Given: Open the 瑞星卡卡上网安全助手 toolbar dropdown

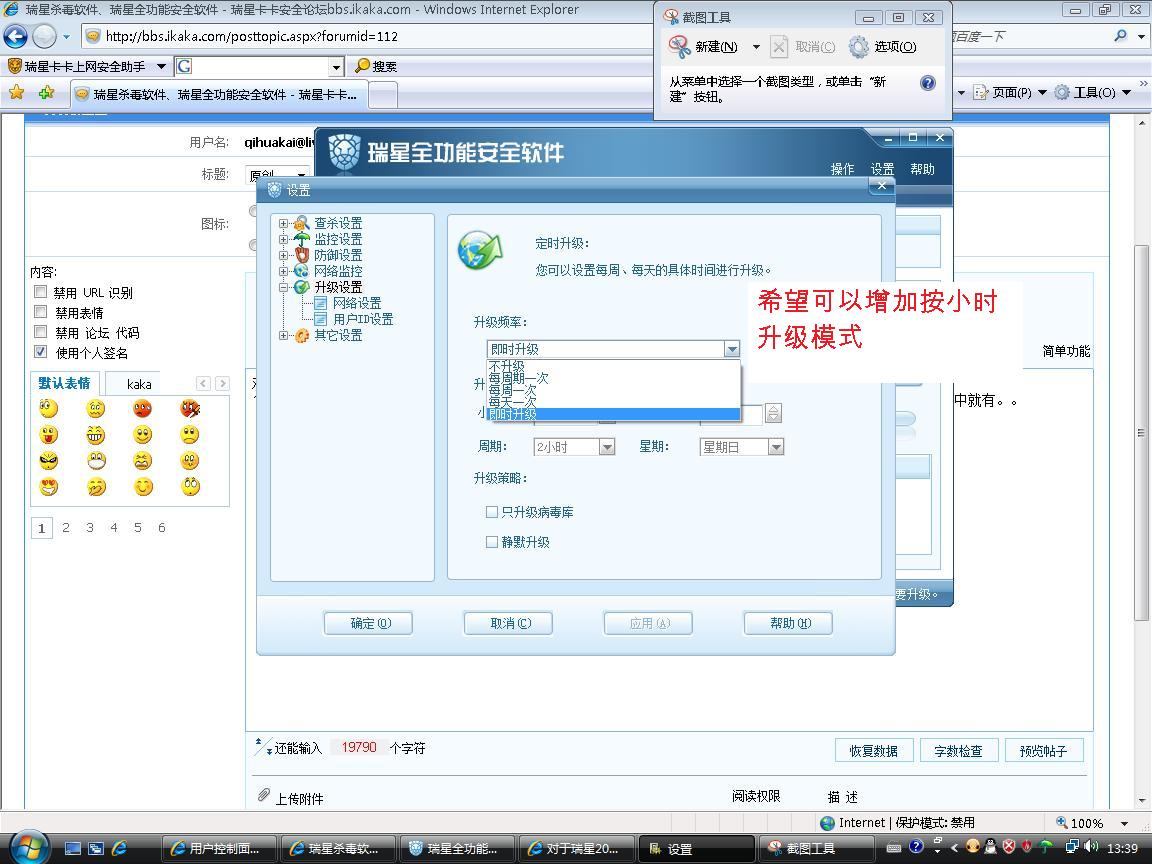Looking at the screenshot, I should point(161,66).
